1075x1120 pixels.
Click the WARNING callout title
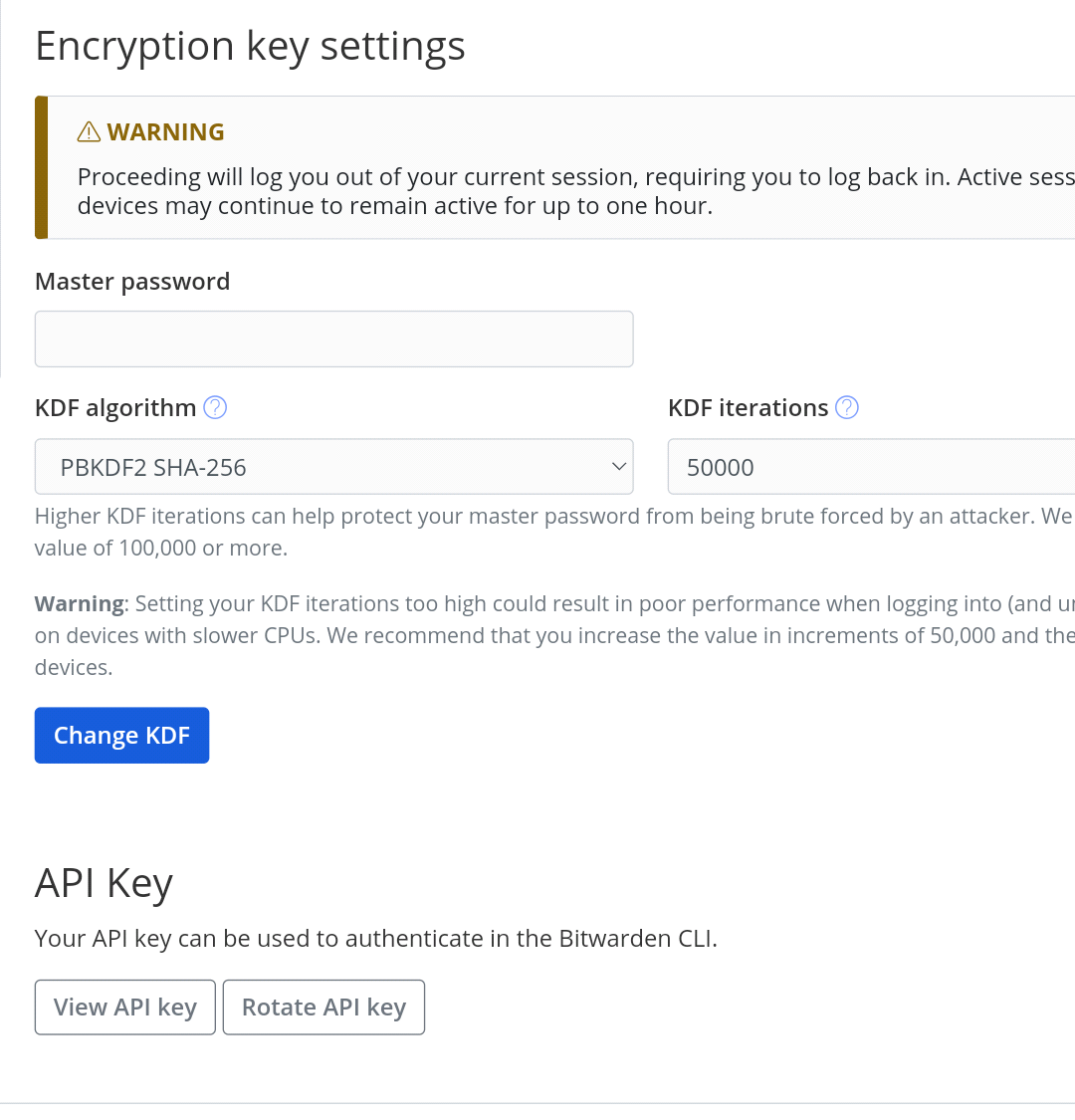[x=165, y=132]
